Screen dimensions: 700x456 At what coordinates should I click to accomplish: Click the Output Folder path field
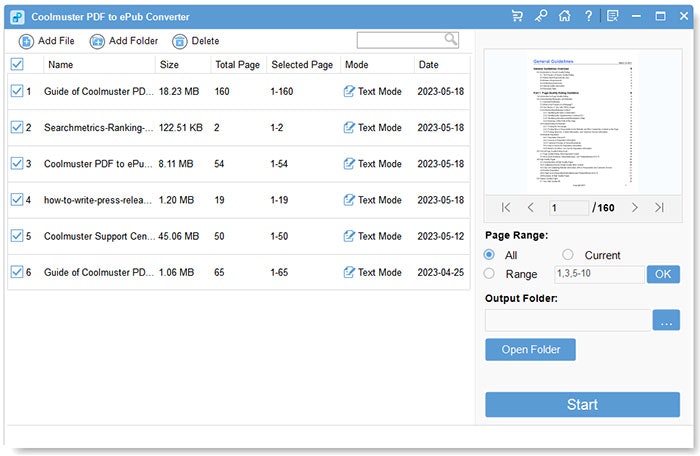[x=568, y=320]
